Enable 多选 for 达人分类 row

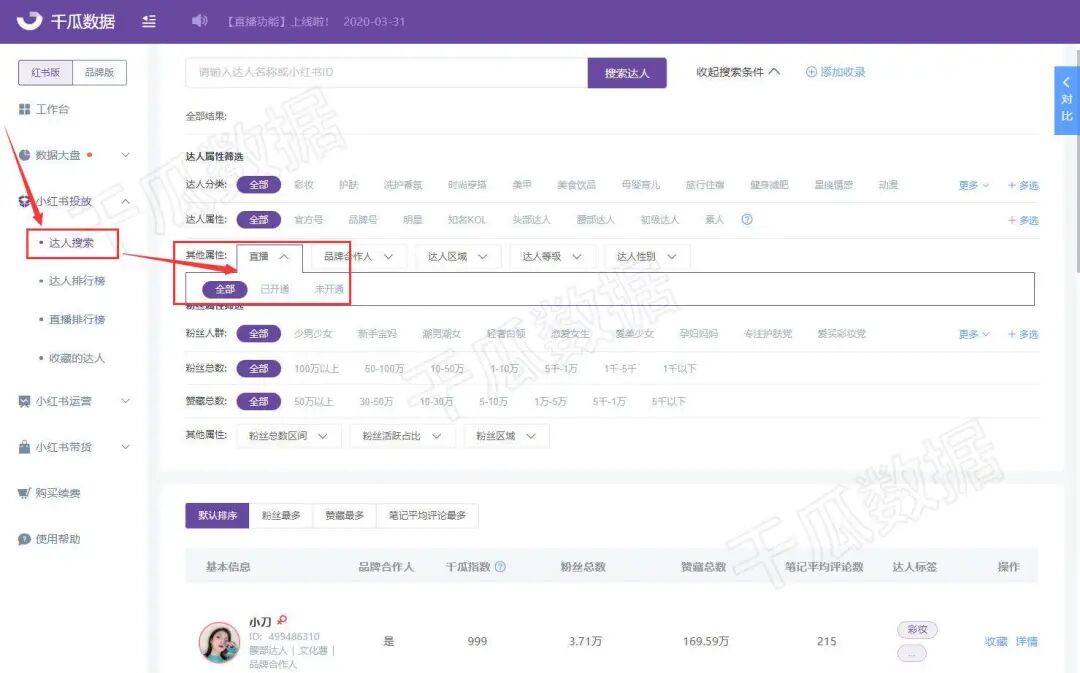click(x=1023, y=185)
